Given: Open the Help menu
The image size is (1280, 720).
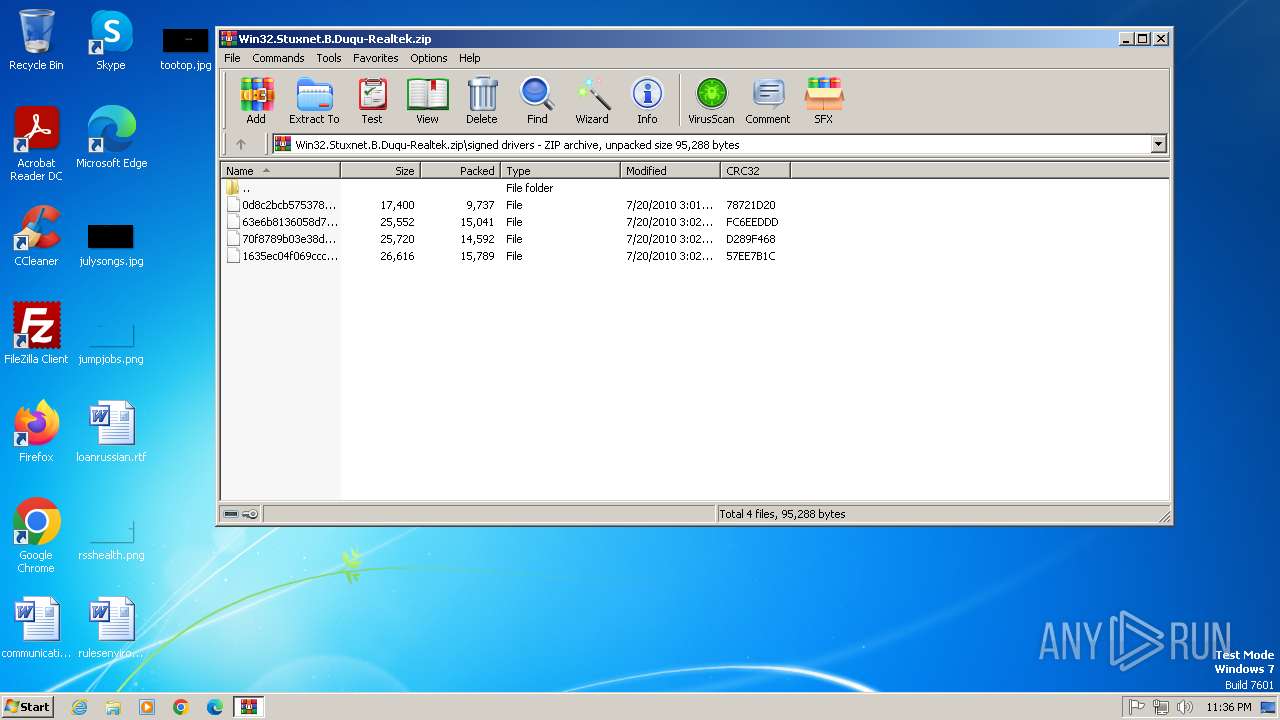Looking at the screenshot, I should 470,58.
